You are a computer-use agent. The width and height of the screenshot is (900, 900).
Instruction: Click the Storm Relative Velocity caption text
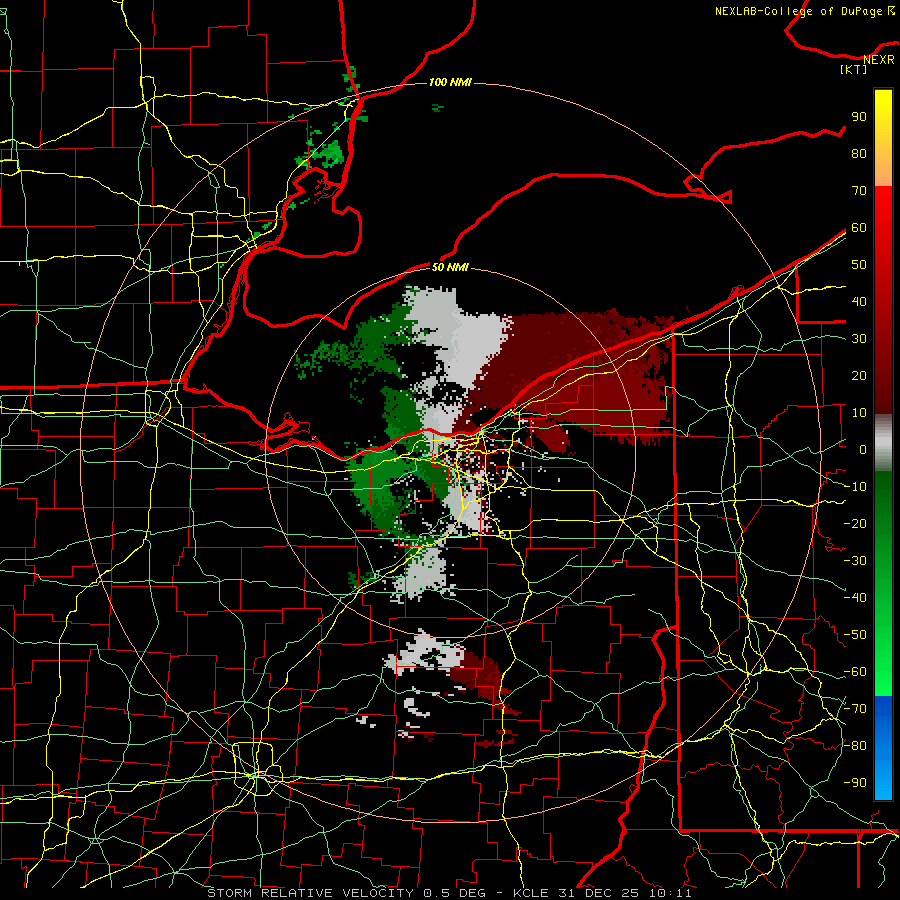(449, 893)
